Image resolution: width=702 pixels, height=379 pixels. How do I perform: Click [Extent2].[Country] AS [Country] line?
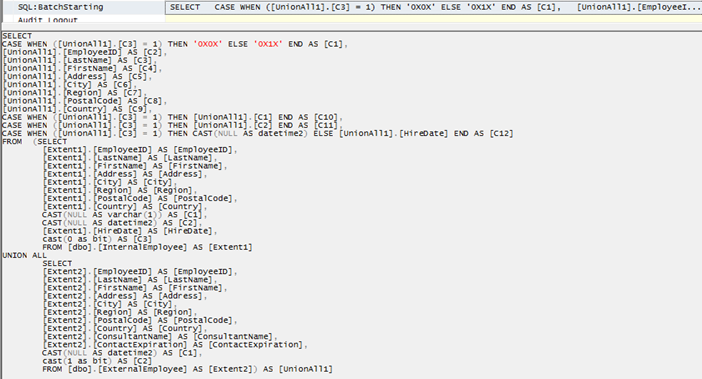[125, 328]
